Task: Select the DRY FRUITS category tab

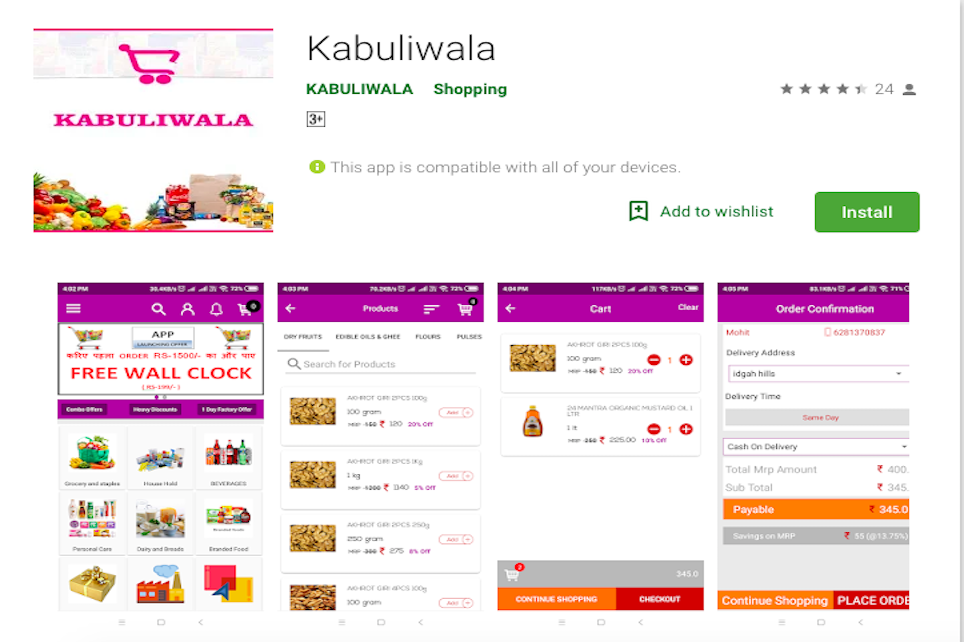Action: pyautogui.click(x=302, y=337)
